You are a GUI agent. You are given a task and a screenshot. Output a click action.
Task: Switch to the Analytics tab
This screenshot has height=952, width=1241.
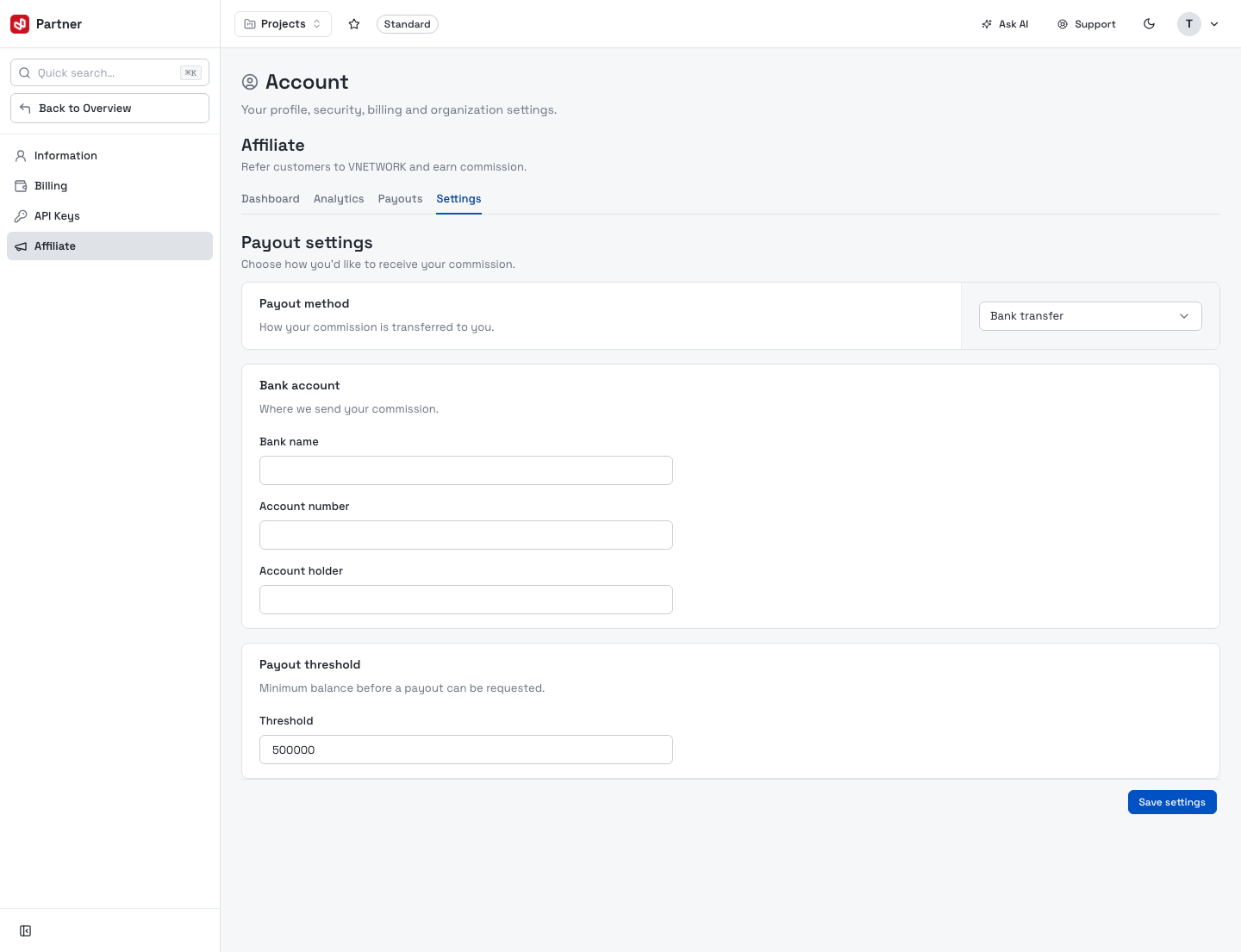coord(339,199)
